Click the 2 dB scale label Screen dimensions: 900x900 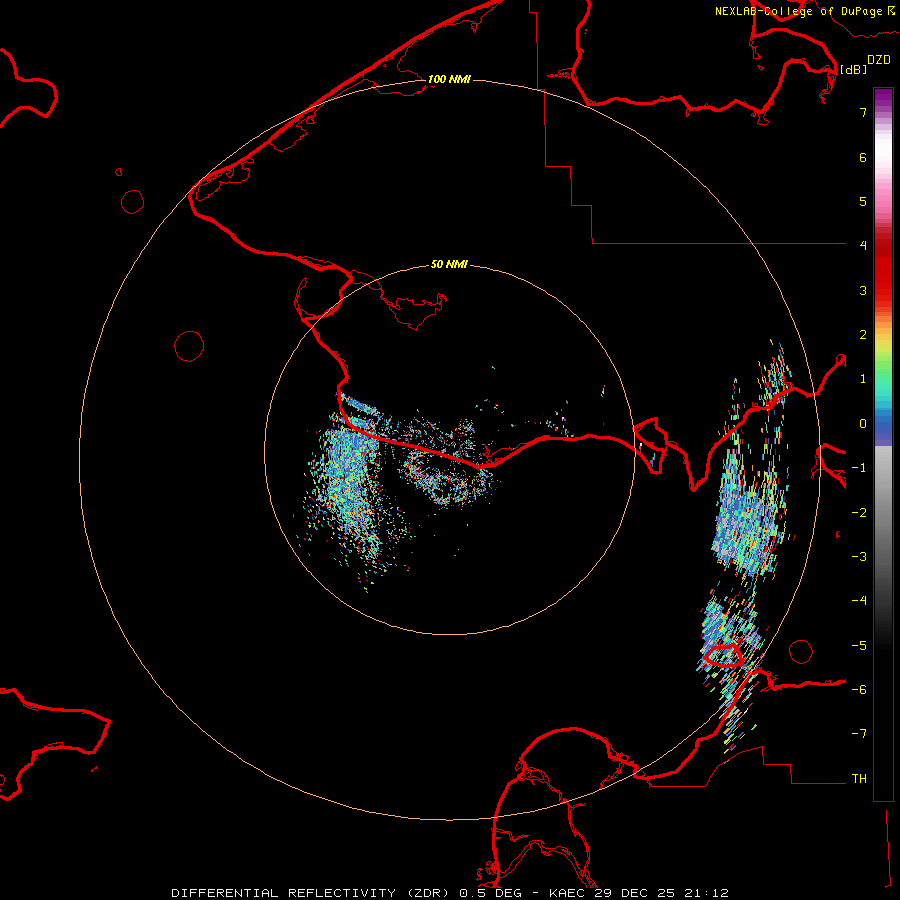coord(863,335)
